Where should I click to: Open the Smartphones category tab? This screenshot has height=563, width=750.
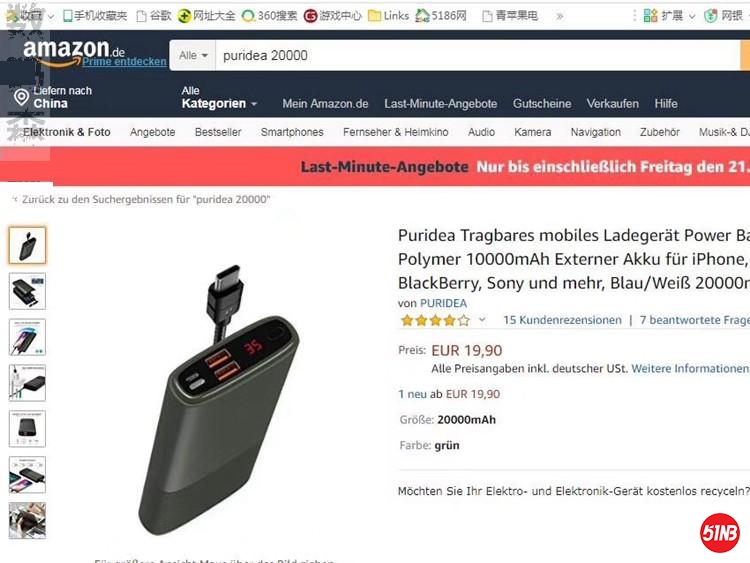[292, 132]
